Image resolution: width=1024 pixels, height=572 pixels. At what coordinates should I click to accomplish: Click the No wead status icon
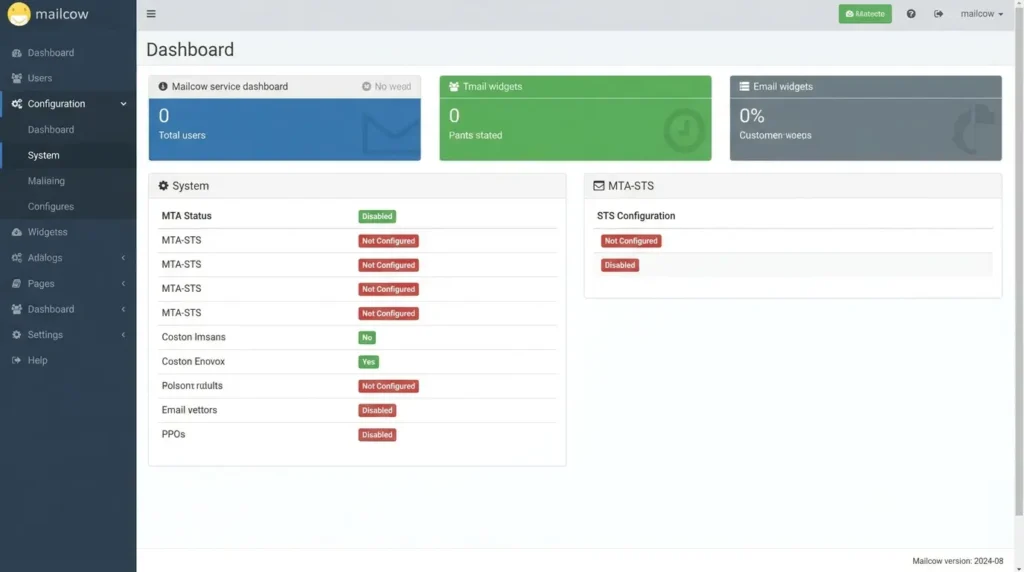click(x=366, y=86)
